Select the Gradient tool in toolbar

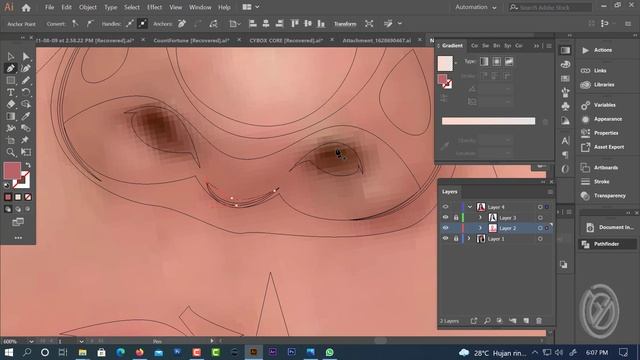point(11,116)
